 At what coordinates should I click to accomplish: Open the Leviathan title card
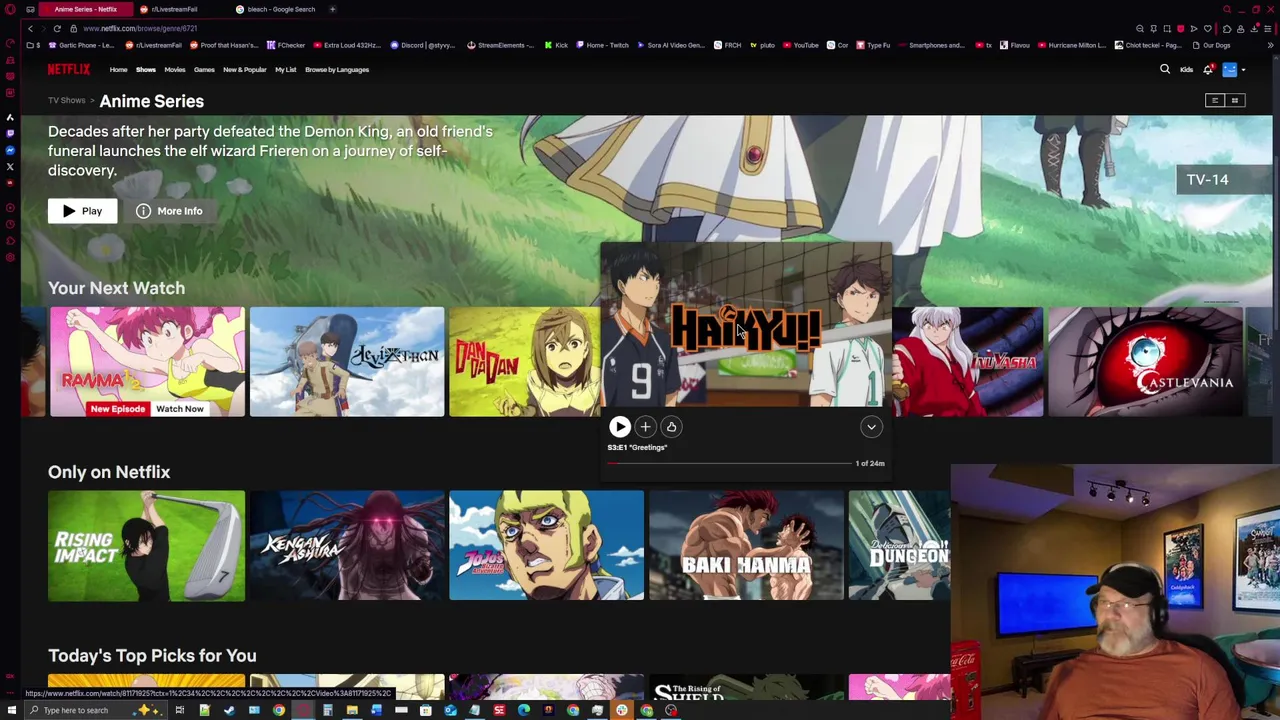tap(347, 361)
